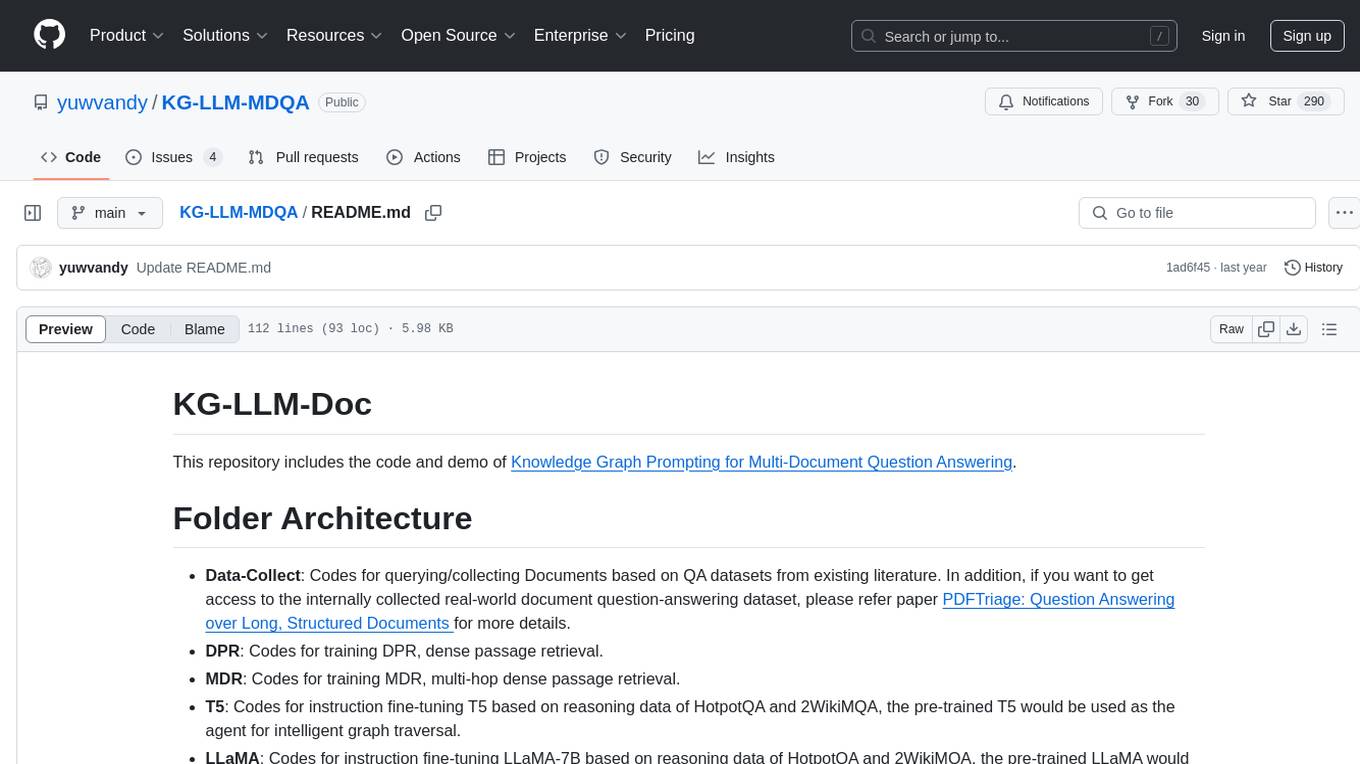
Task: Open the Security tab
Action: pyautogui.click(x=632, y=157)
